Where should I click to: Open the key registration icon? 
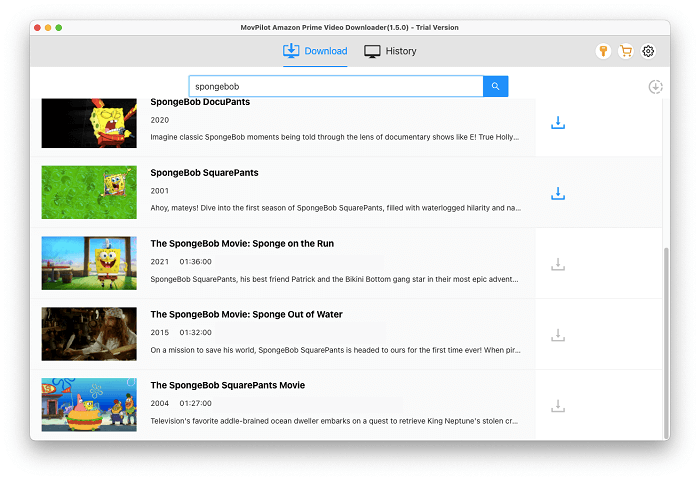coord(603,51)
